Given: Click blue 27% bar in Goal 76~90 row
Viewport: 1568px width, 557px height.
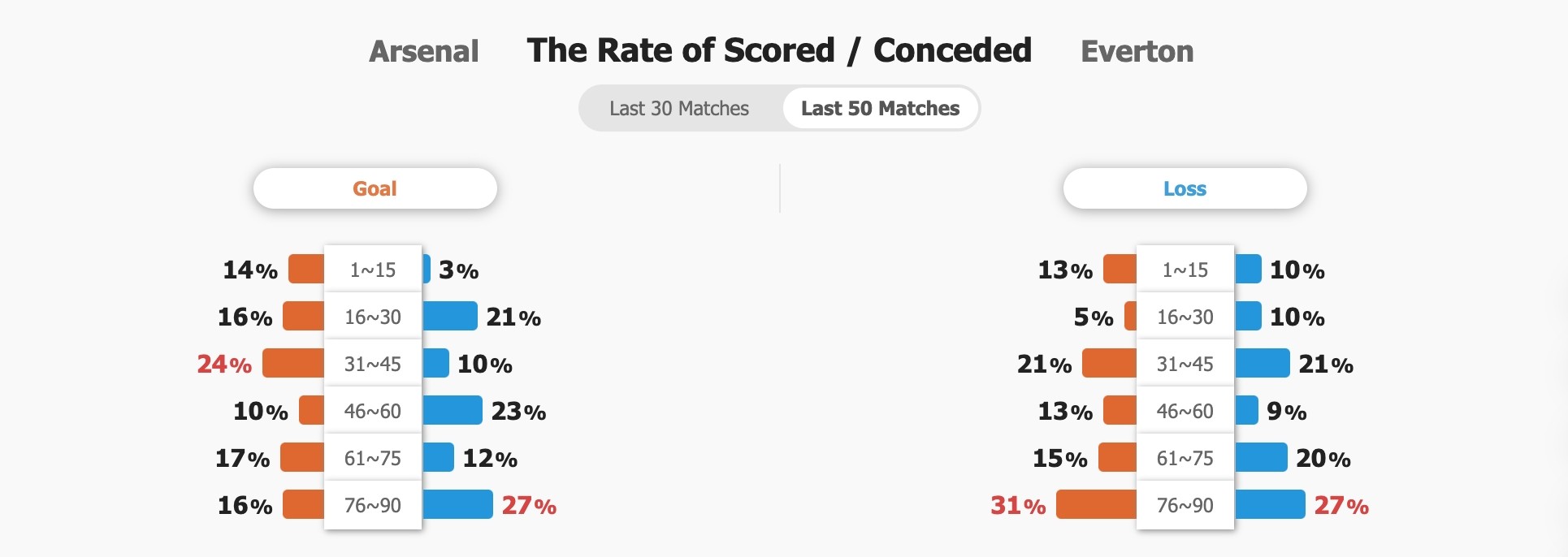Looking at the screenshot, I should click(457, 504).
